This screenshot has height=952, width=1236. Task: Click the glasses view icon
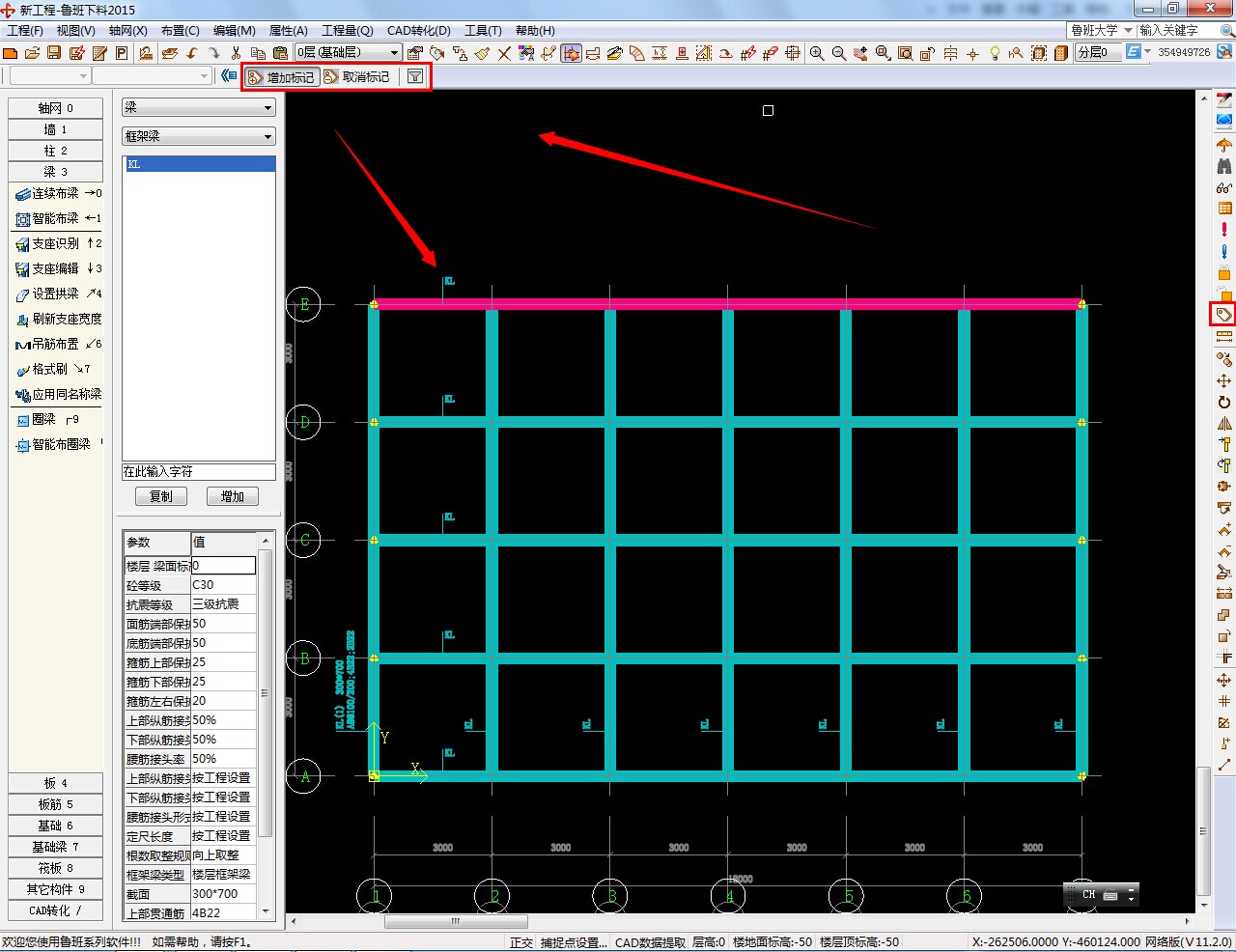(1224, 187)
